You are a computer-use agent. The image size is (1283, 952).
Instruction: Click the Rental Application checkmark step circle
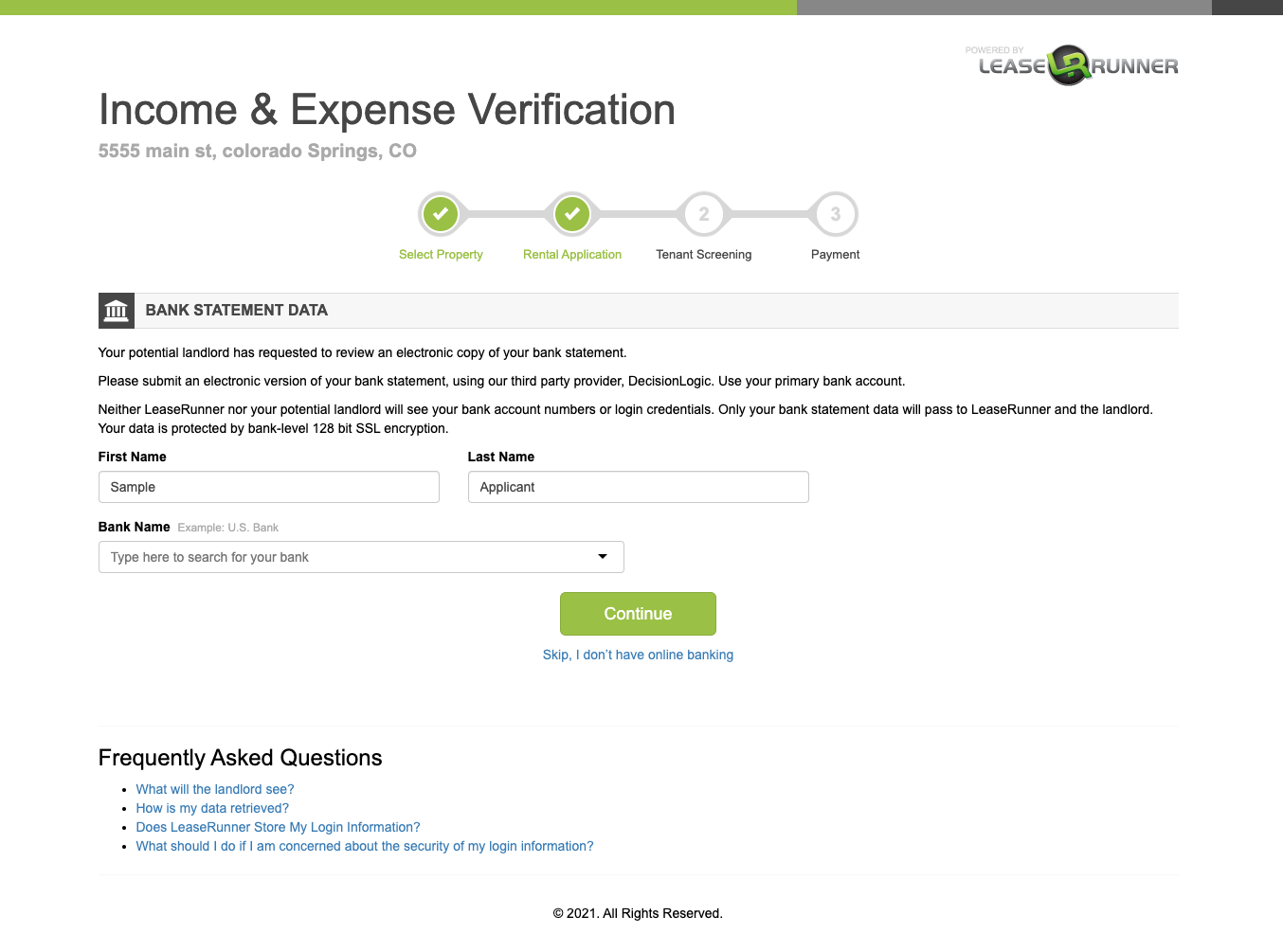(x=572, y=214)
